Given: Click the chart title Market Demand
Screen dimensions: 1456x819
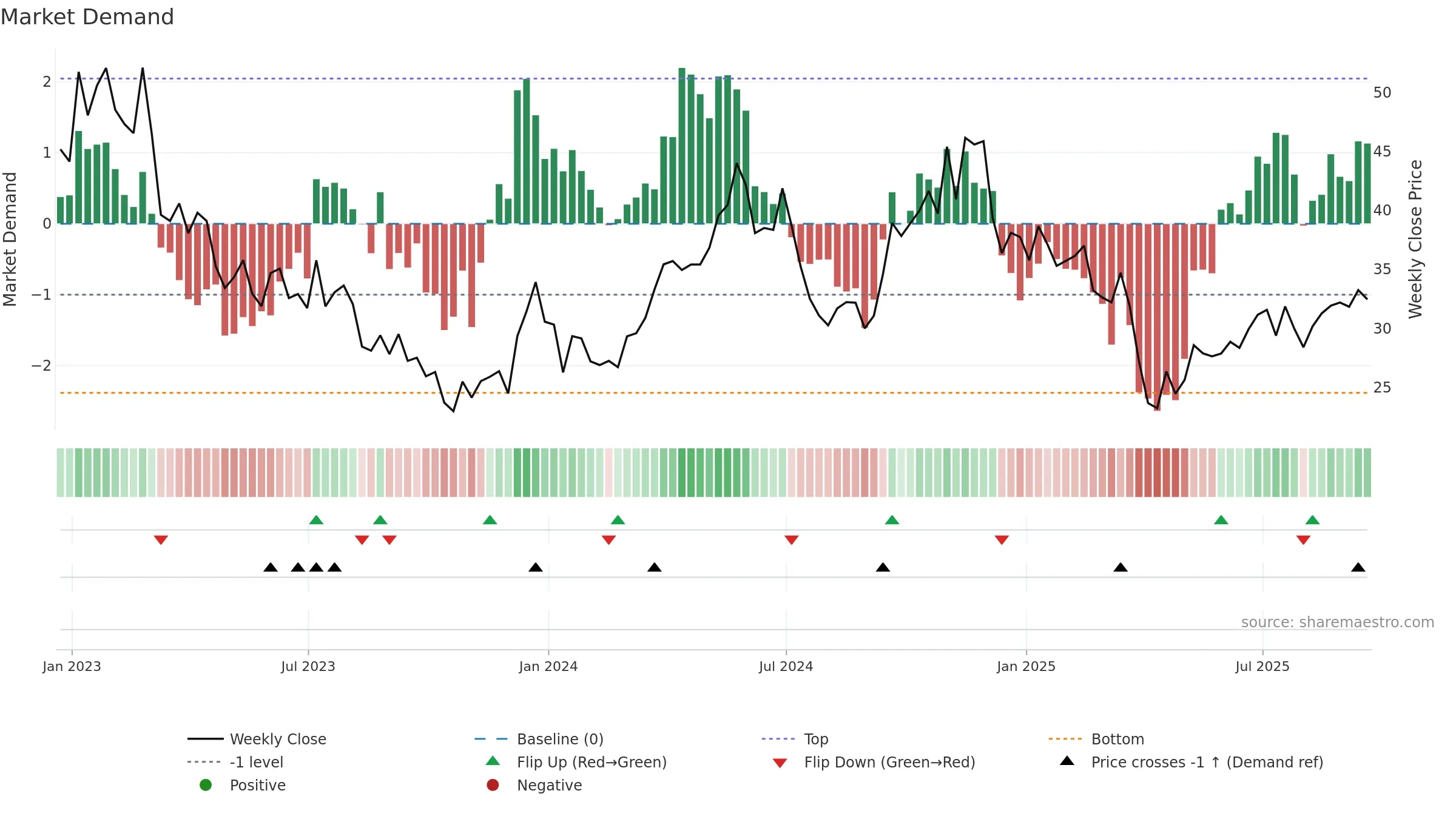Looking at the screenshot, I should pos(87,17).
